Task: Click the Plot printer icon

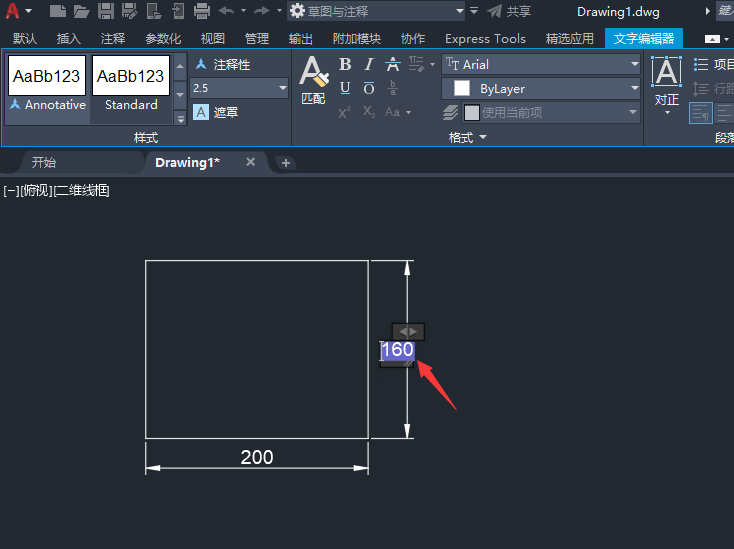Action: (202, 11)
